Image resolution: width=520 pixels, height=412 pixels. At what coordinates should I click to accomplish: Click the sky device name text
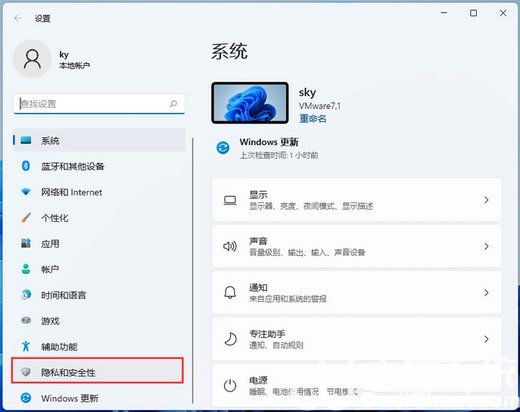tap(307, 92)
